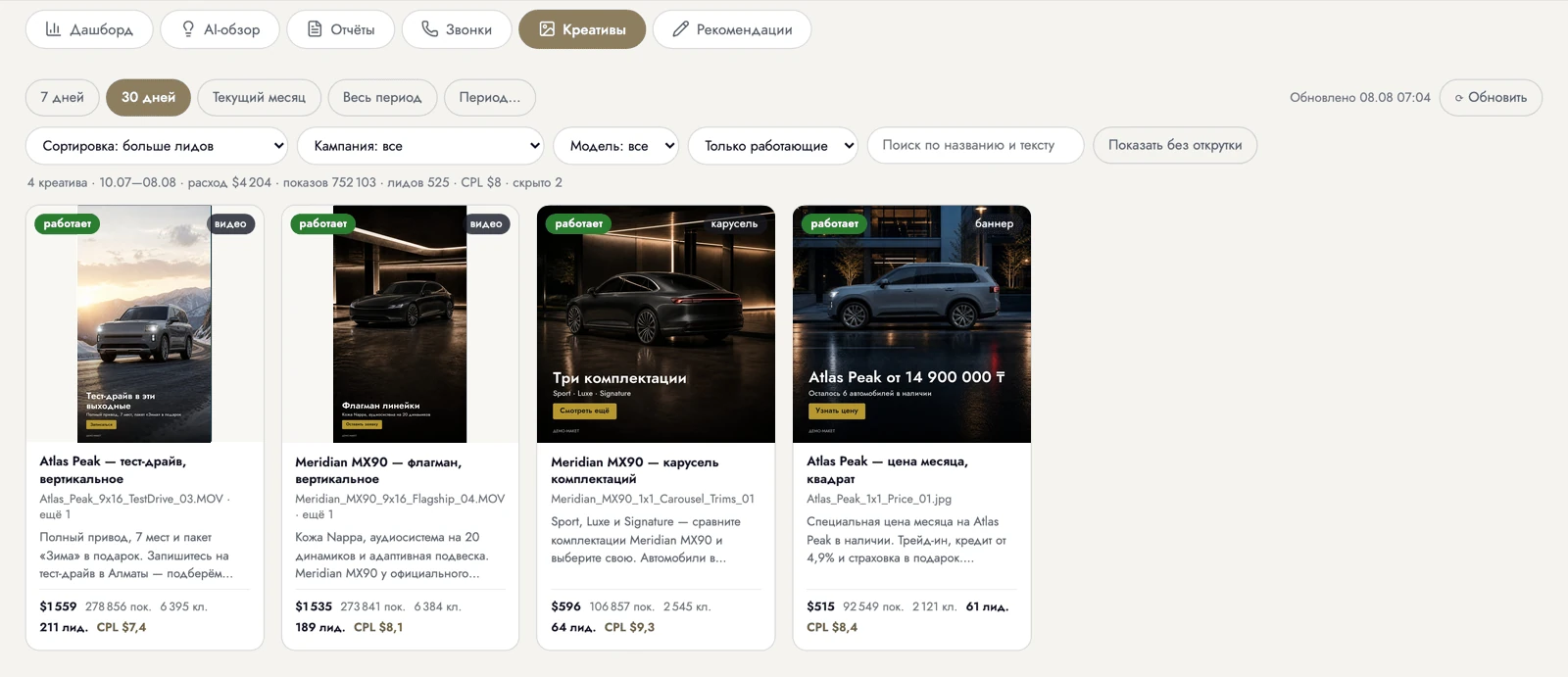Click CPL $9,3 value
This screenshot has width=1568, height=677.
(x=629, y=627)
